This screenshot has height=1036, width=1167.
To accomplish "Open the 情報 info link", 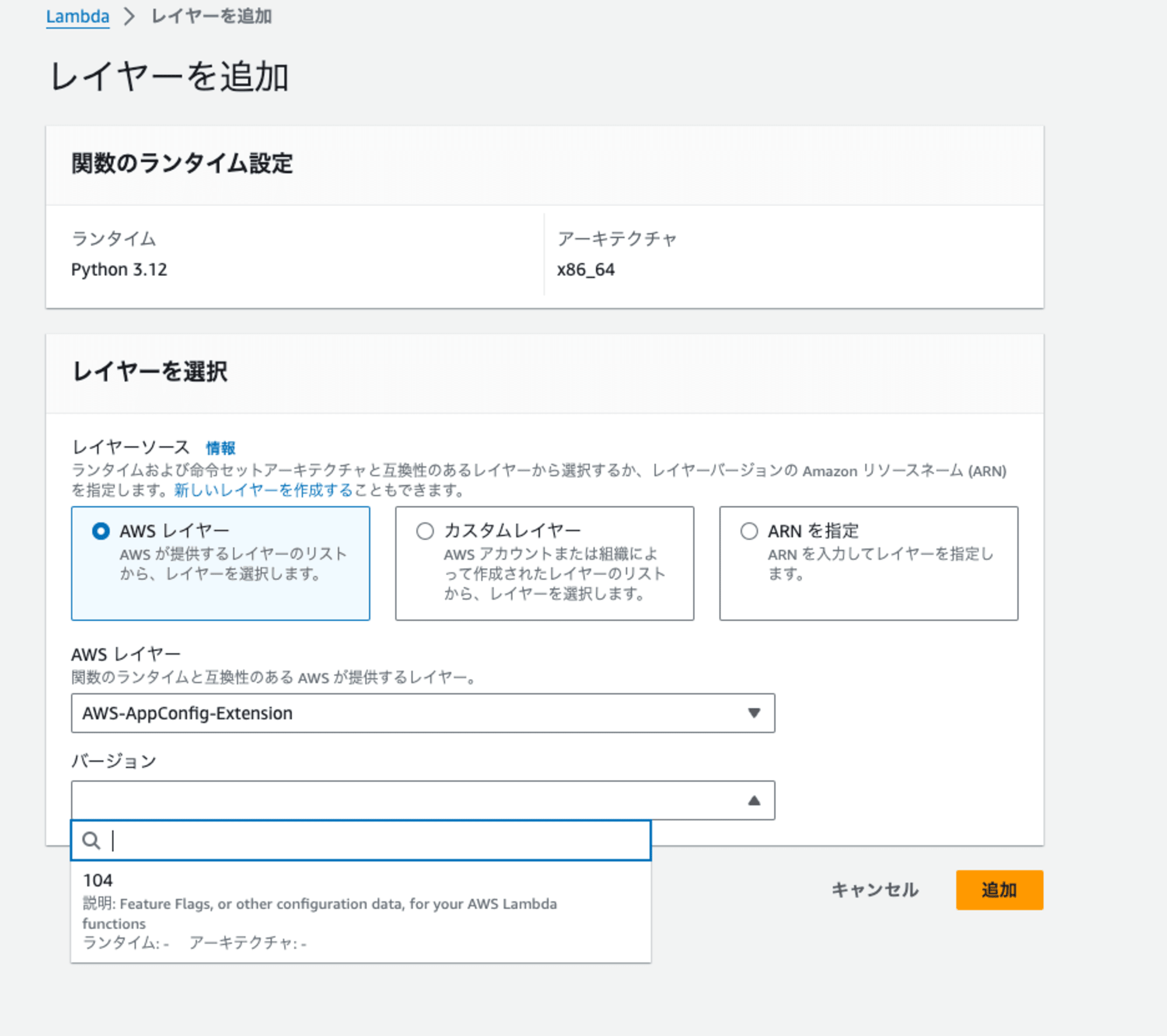I will [x=221, y=448].
